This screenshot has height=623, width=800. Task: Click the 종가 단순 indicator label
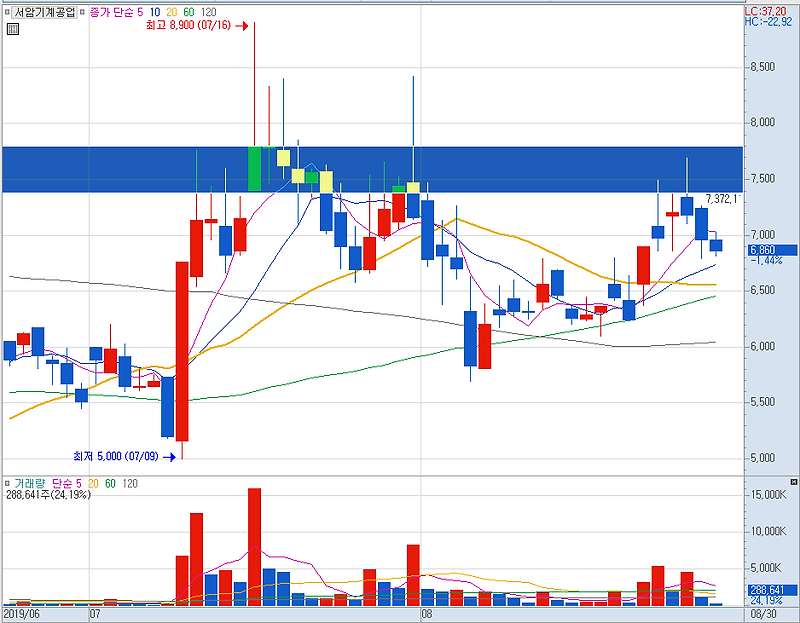tap(112, 12)
